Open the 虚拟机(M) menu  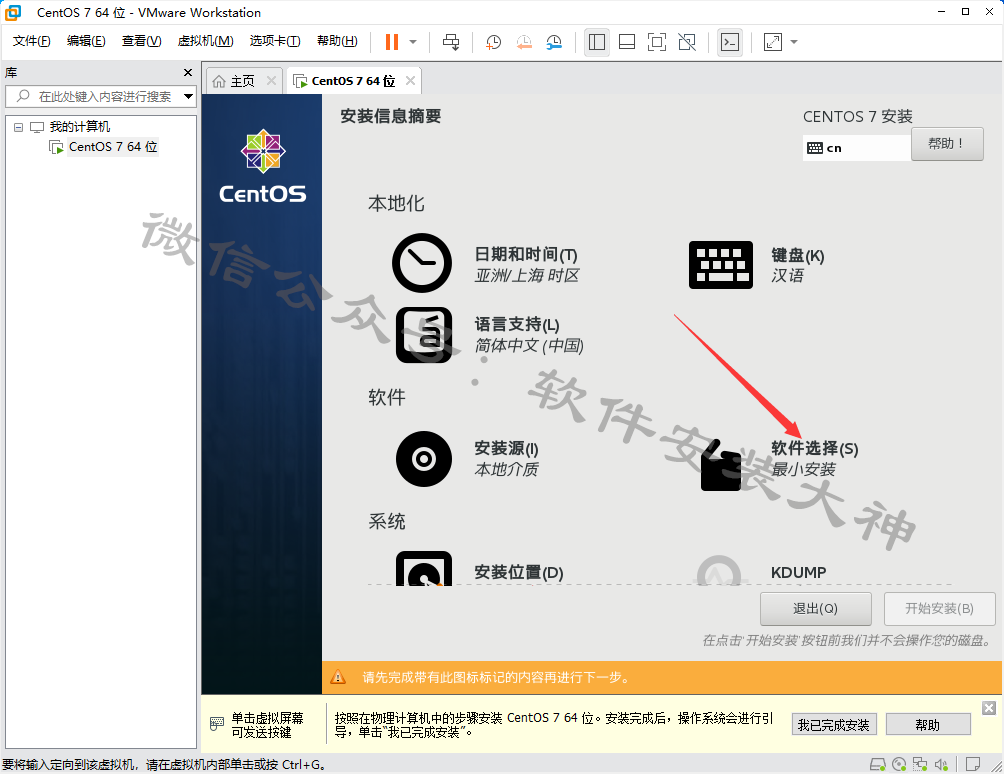tap(206, 41)
